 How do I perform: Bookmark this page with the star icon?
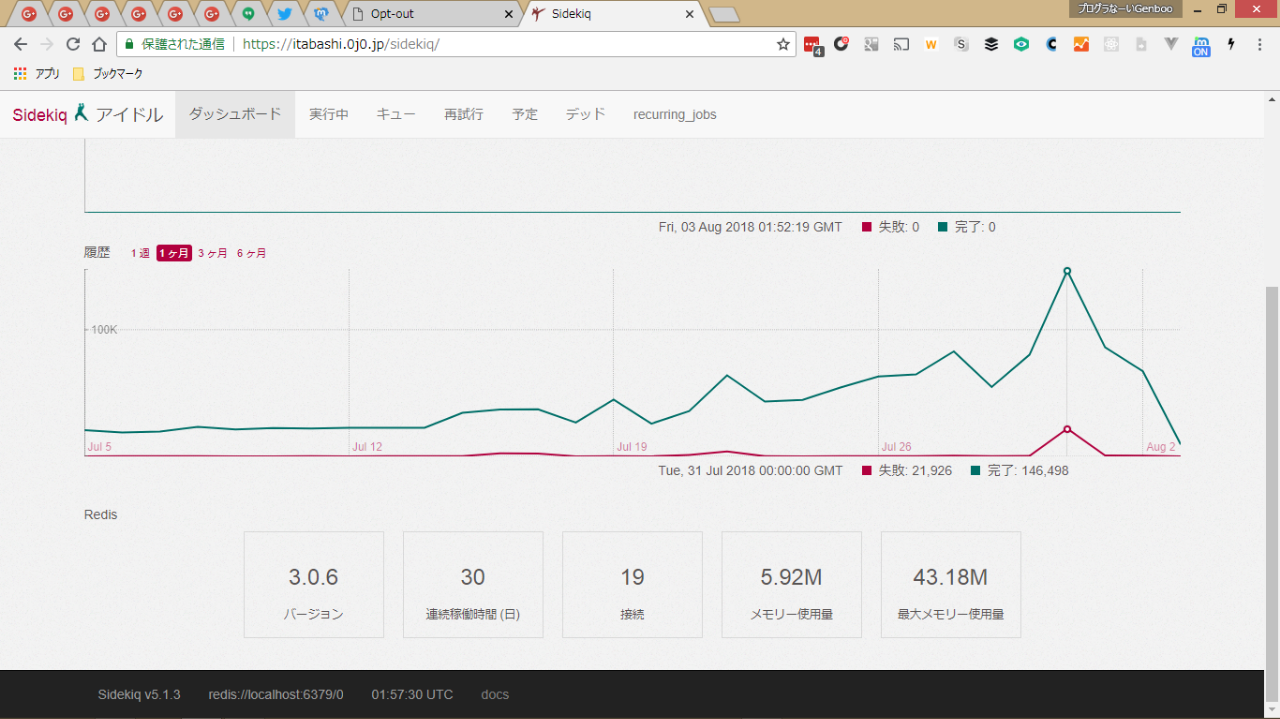pyautogui.click(x=783, y=44)
